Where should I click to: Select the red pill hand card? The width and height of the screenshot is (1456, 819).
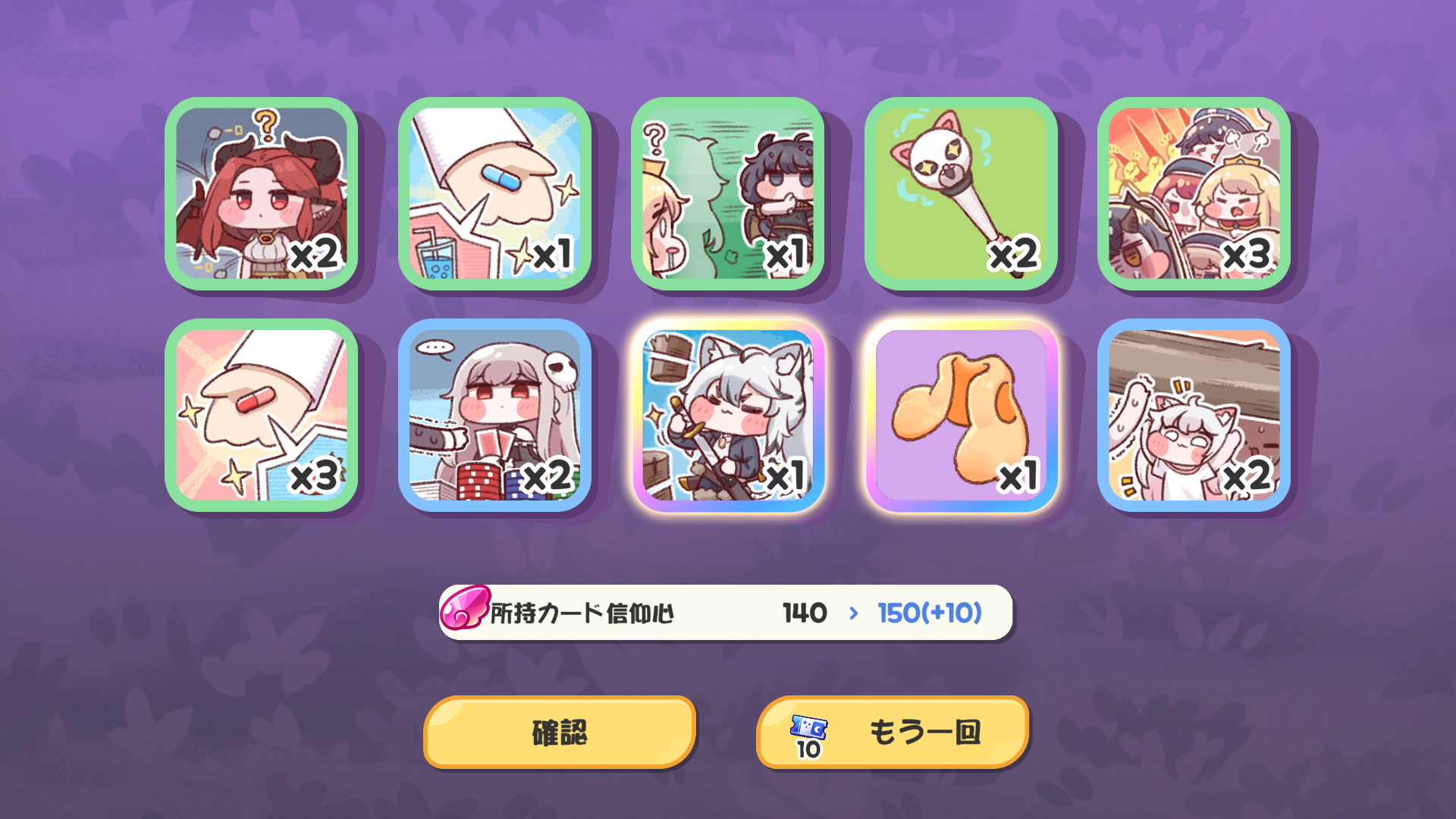(262, 415)
